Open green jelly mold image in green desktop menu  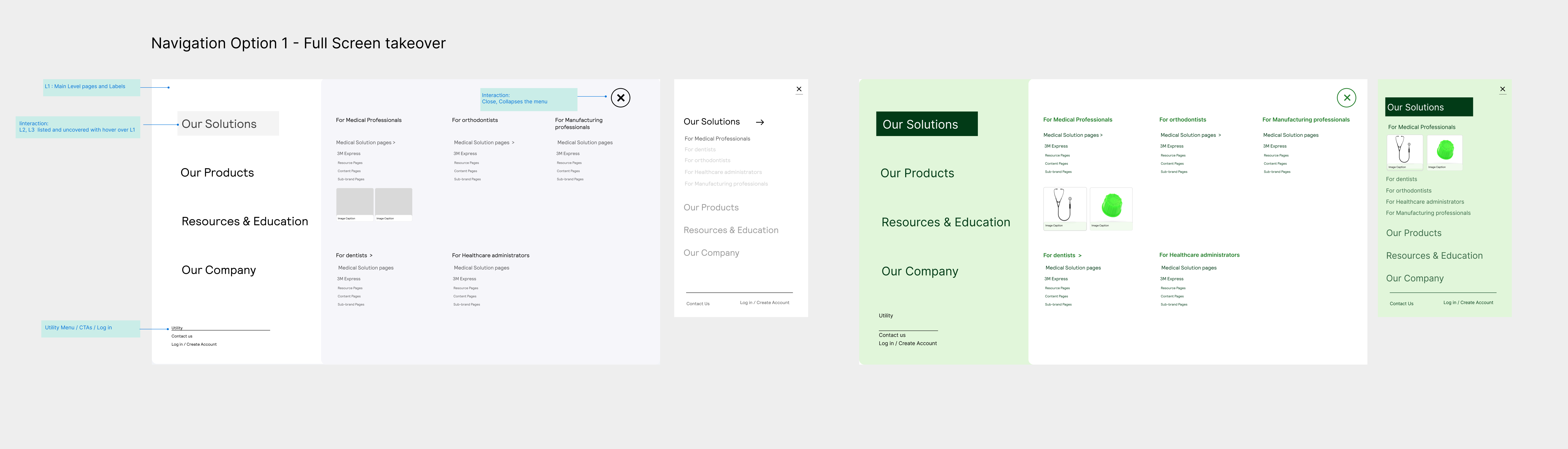[x=1111, y=209]
